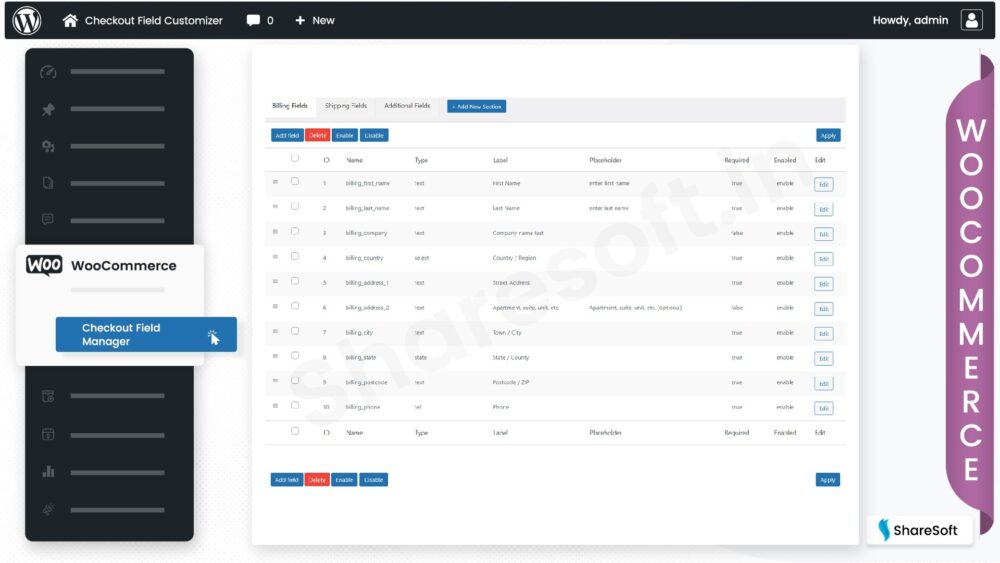The image size is (1000, 563).
Task: Click the bottom Add field button
Action: pos(286,479)
